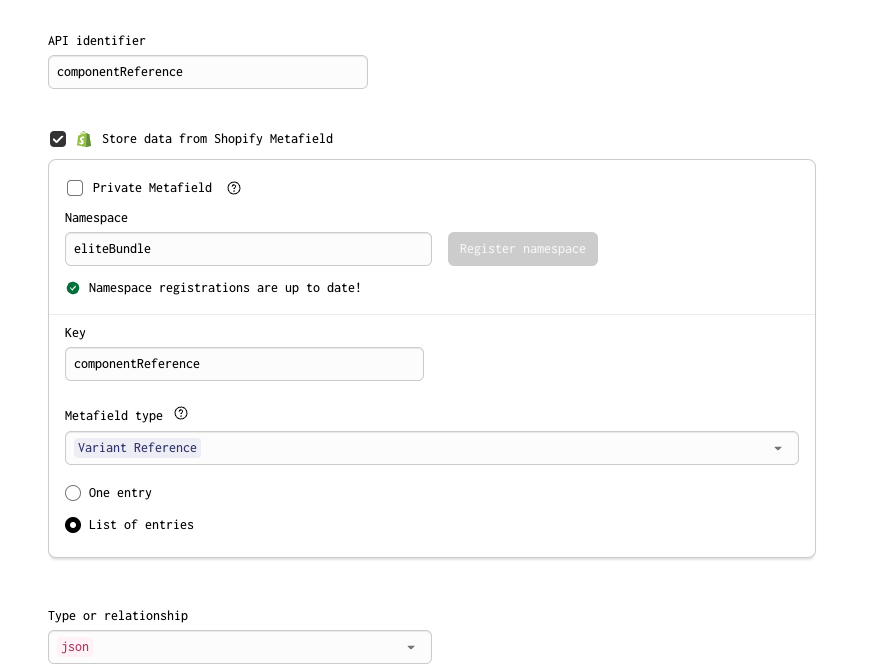Click the Shopify bag icon
The image size is (872, 667).
pyautogui.click(x=84, y=139)
